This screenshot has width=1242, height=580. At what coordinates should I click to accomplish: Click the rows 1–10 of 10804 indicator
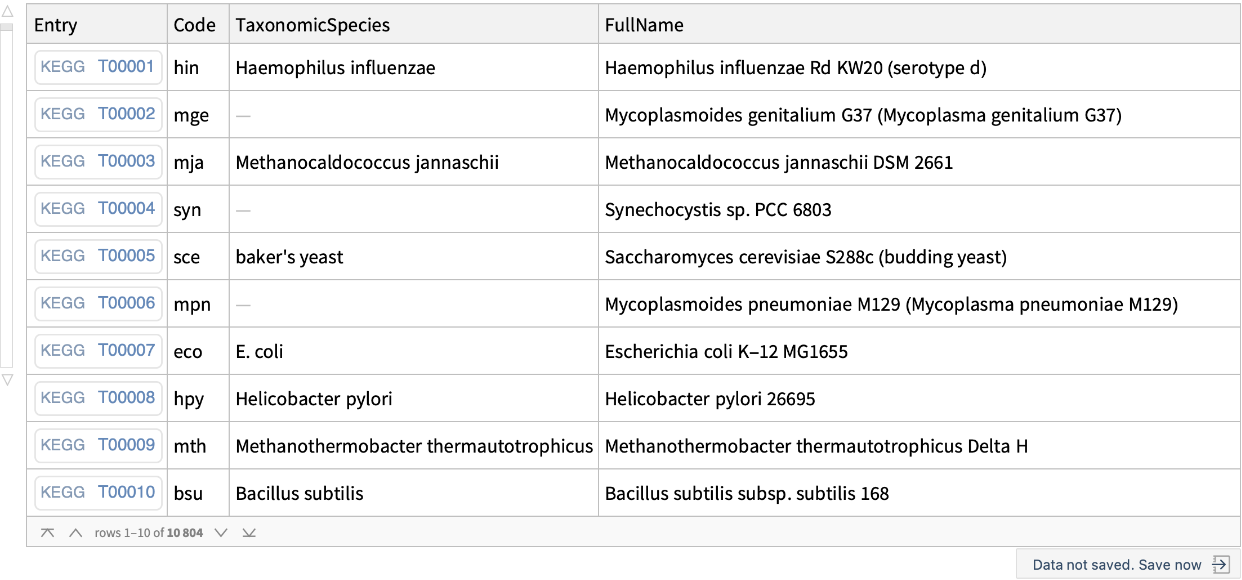pos(148,533)
